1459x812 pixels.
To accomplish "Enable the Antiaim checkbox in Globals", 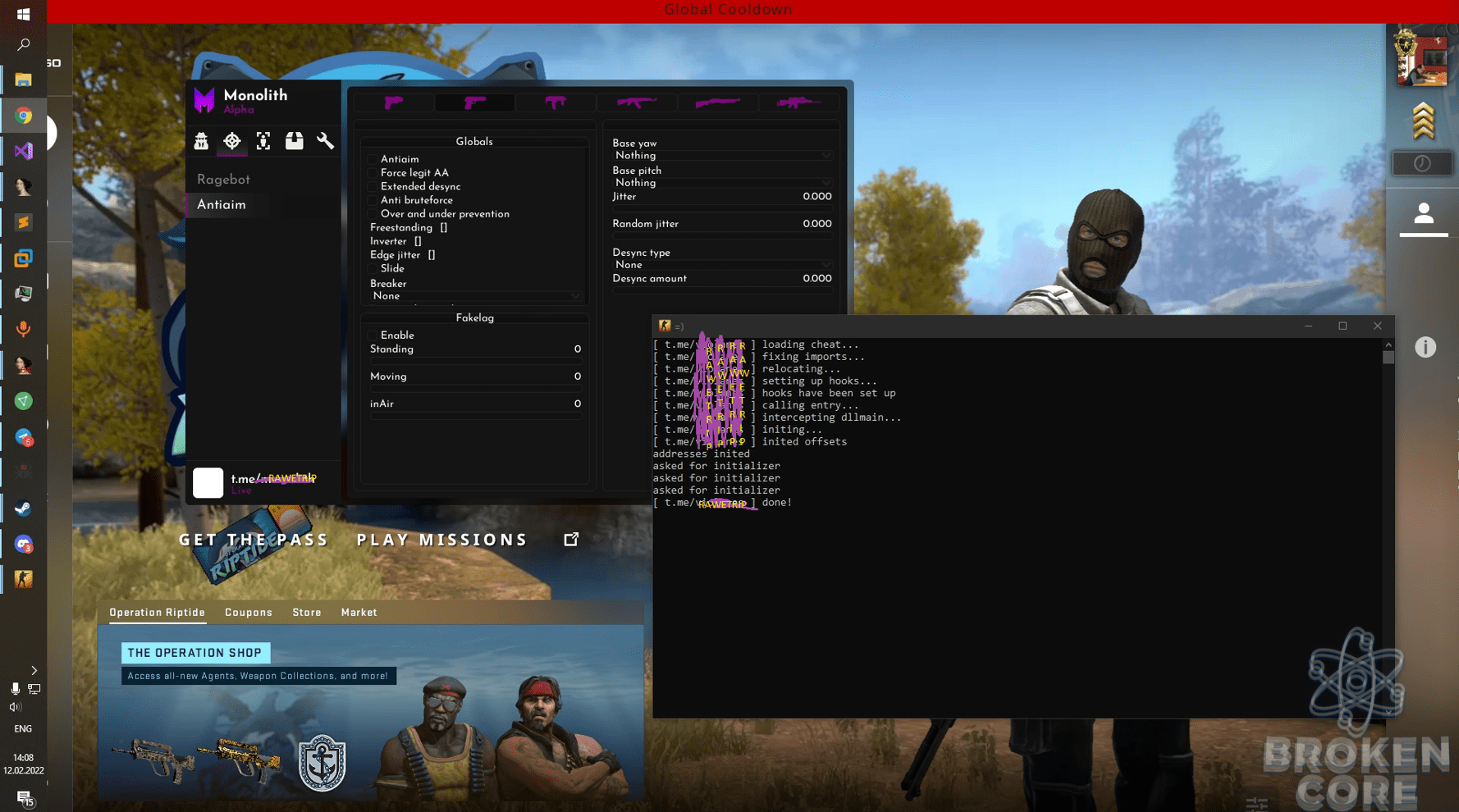I will [x=373, y=160].
